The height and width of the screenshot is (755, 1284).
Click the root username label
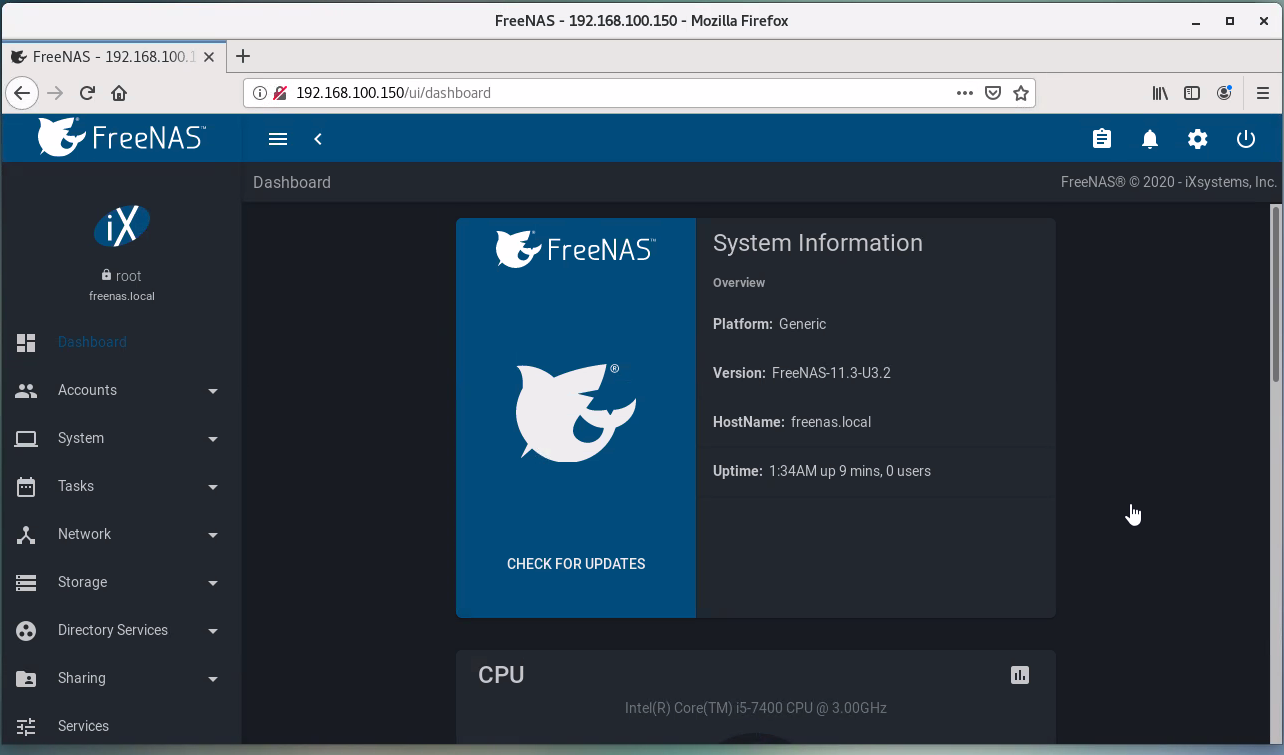128,276
